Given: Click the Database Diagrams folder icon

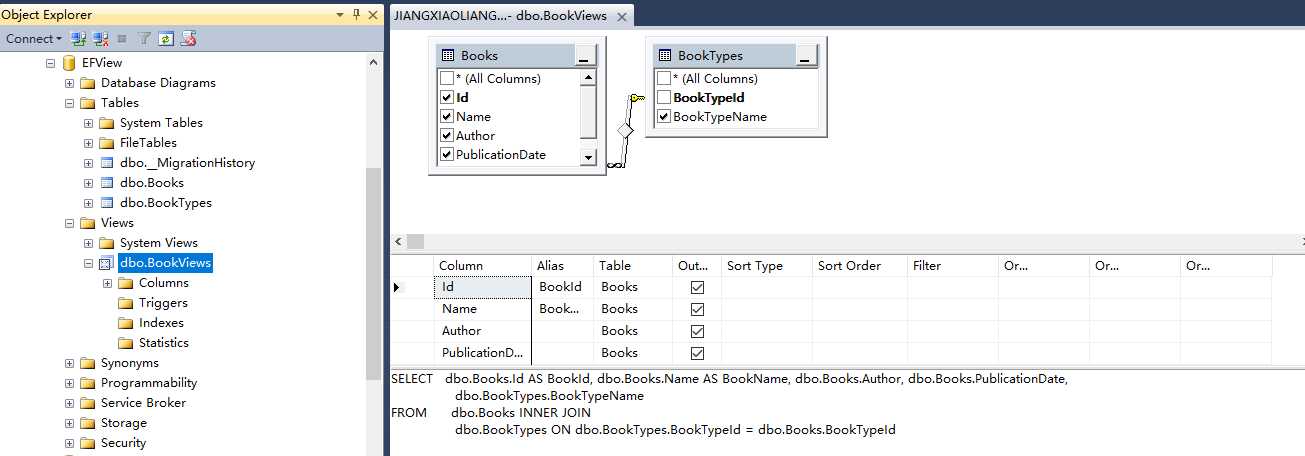Looking at the screenshot, I should coord(88,83).
